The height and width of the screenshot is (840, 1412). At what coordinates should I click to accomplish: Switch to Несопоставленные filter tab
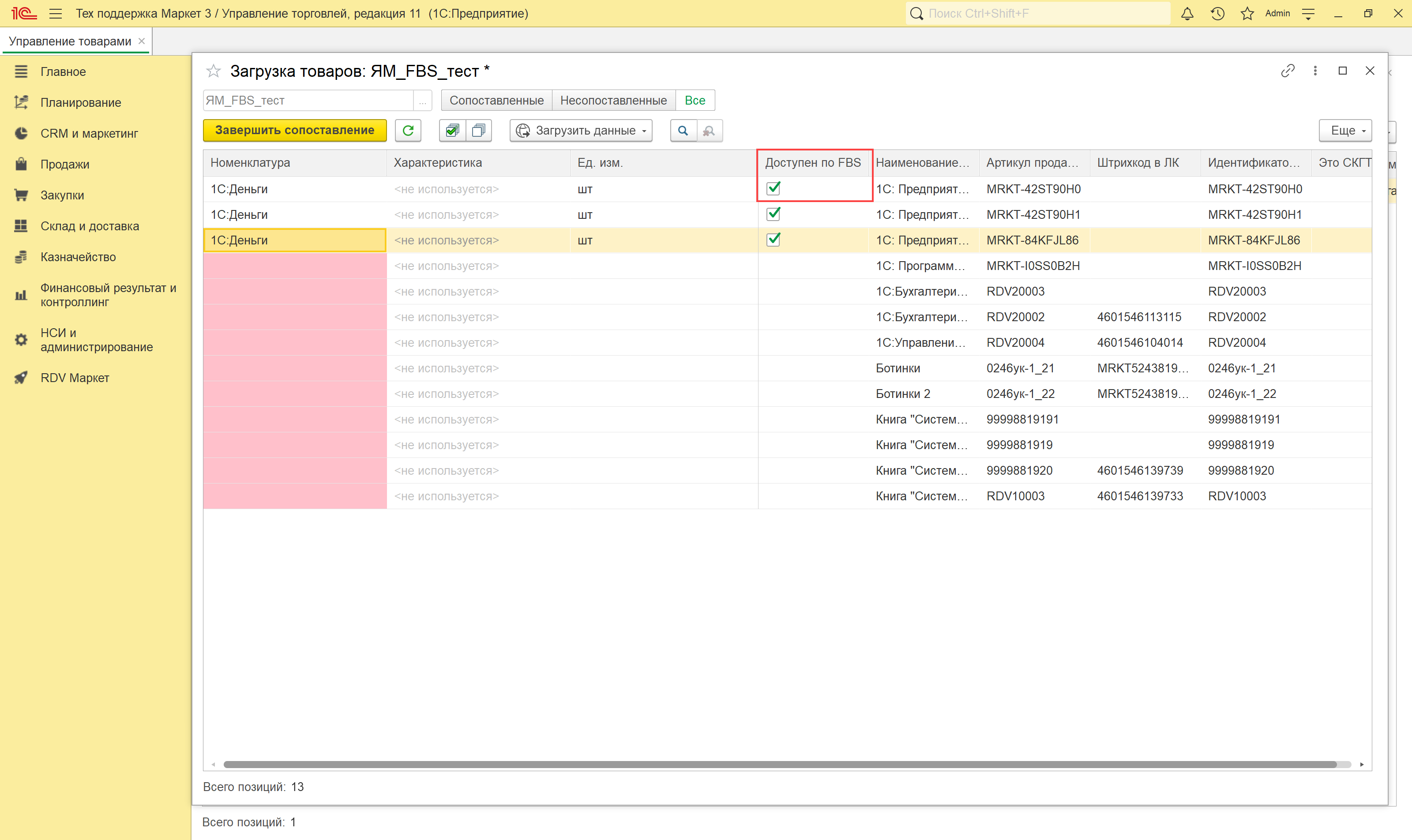point(613,101)
